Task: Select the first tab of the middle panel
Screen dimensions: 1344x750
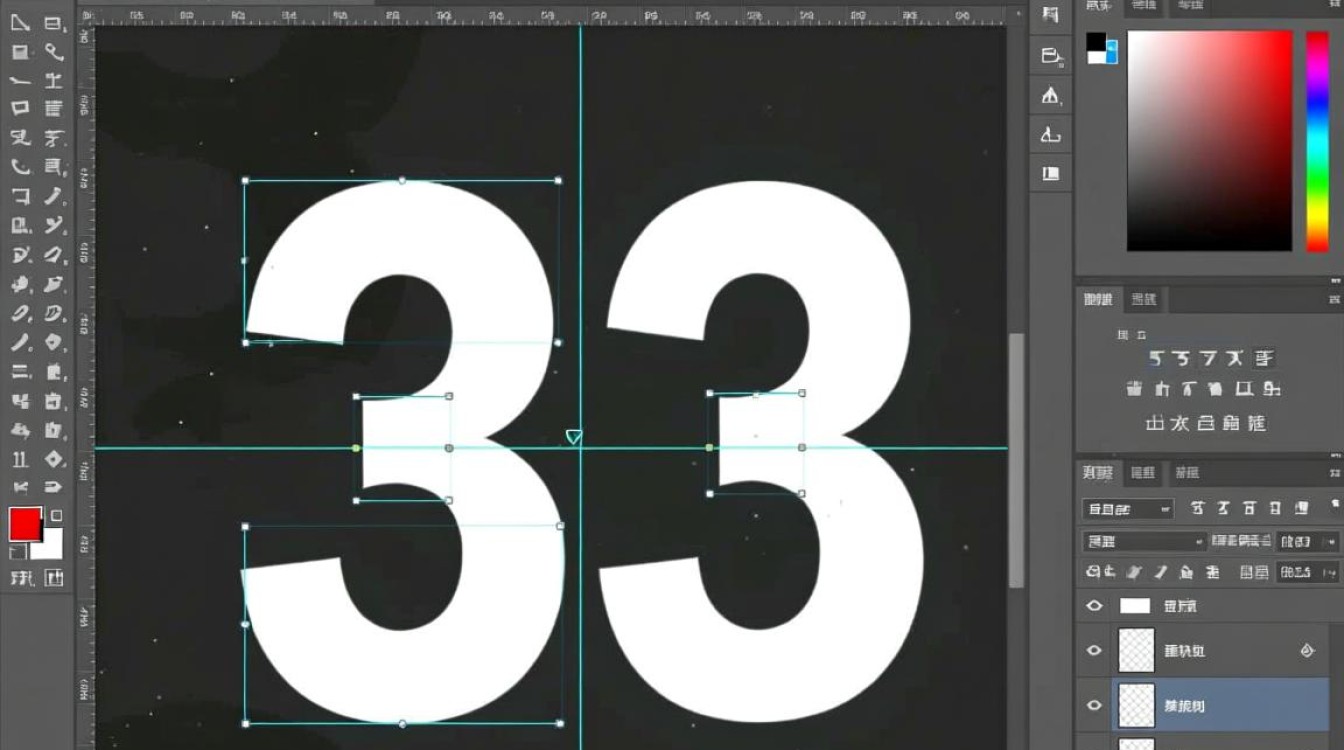Action: click(x=1098, y=299)
